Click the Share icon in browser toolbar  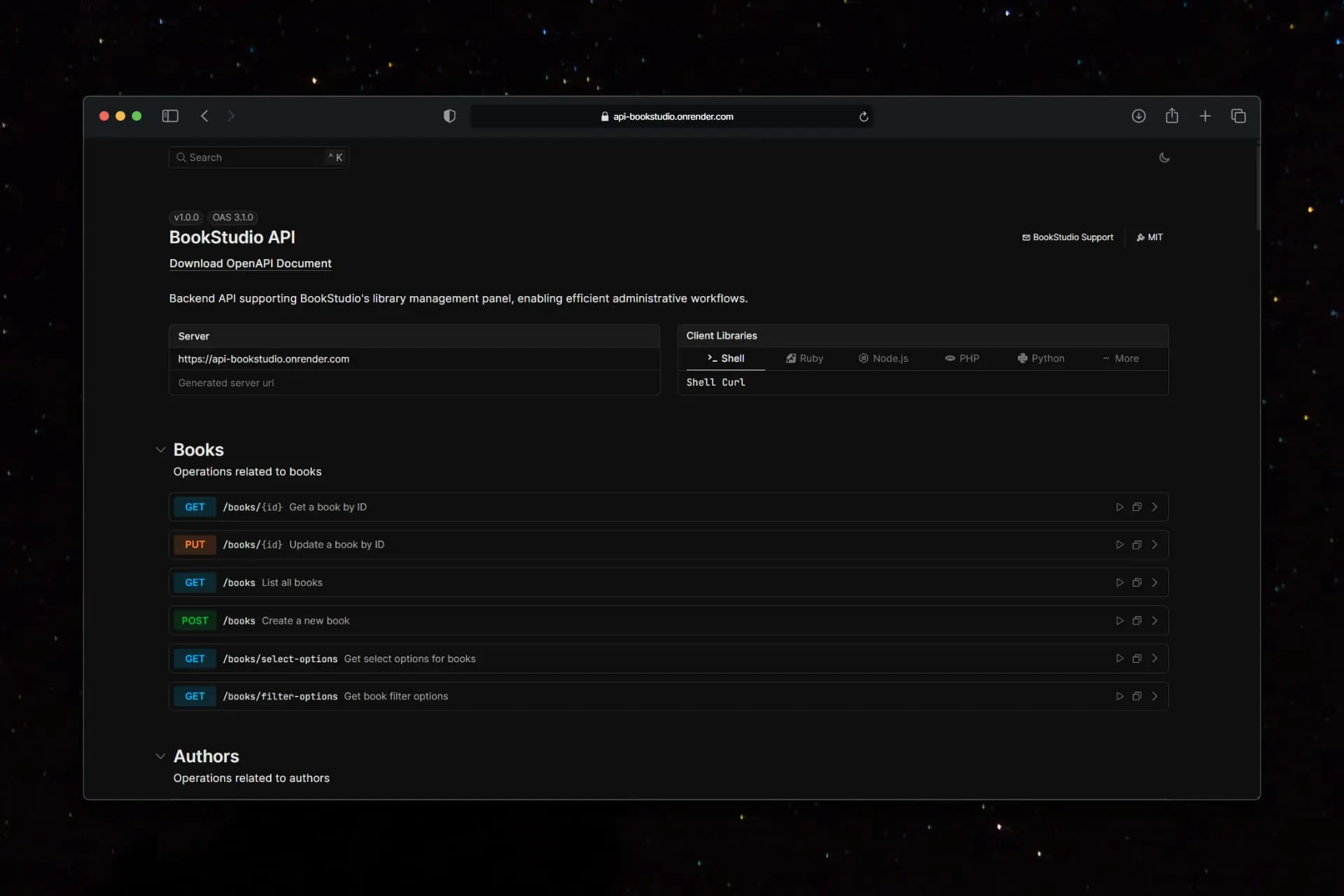(1172, 115)
